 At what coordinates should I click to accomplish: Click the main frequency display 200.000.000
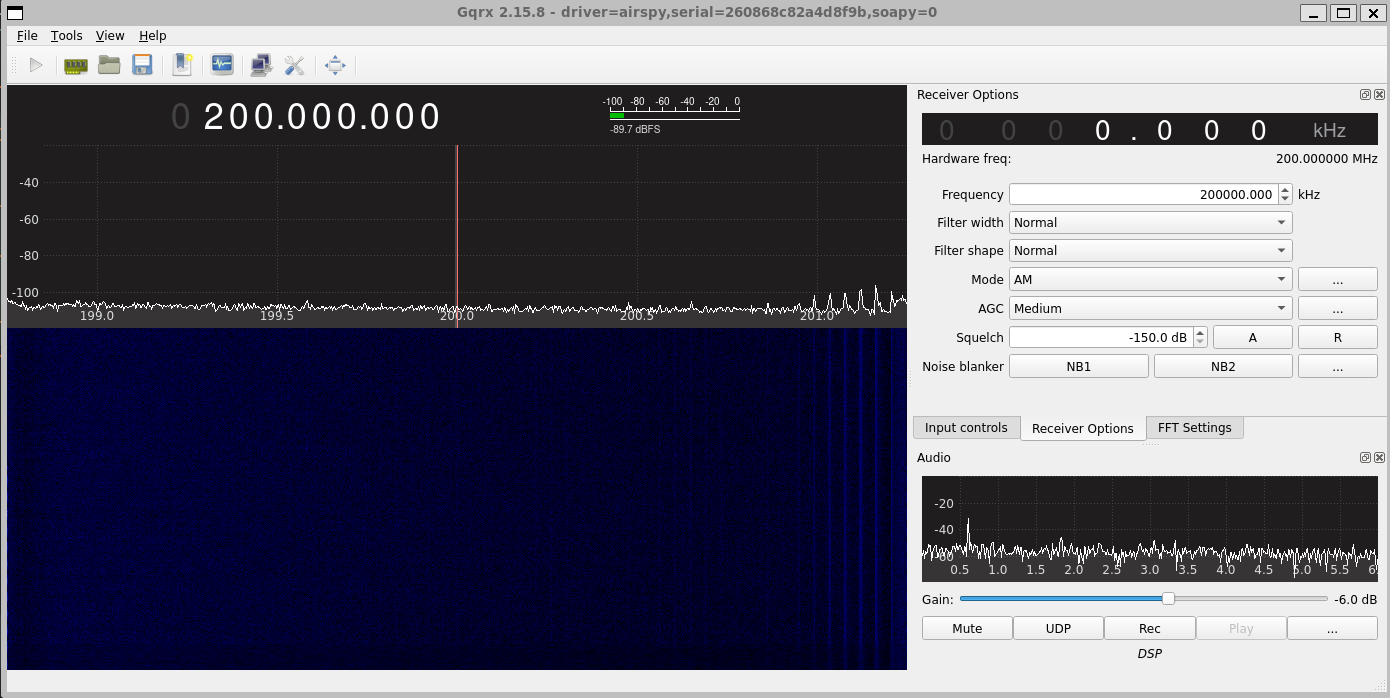(x=307, y=117)
